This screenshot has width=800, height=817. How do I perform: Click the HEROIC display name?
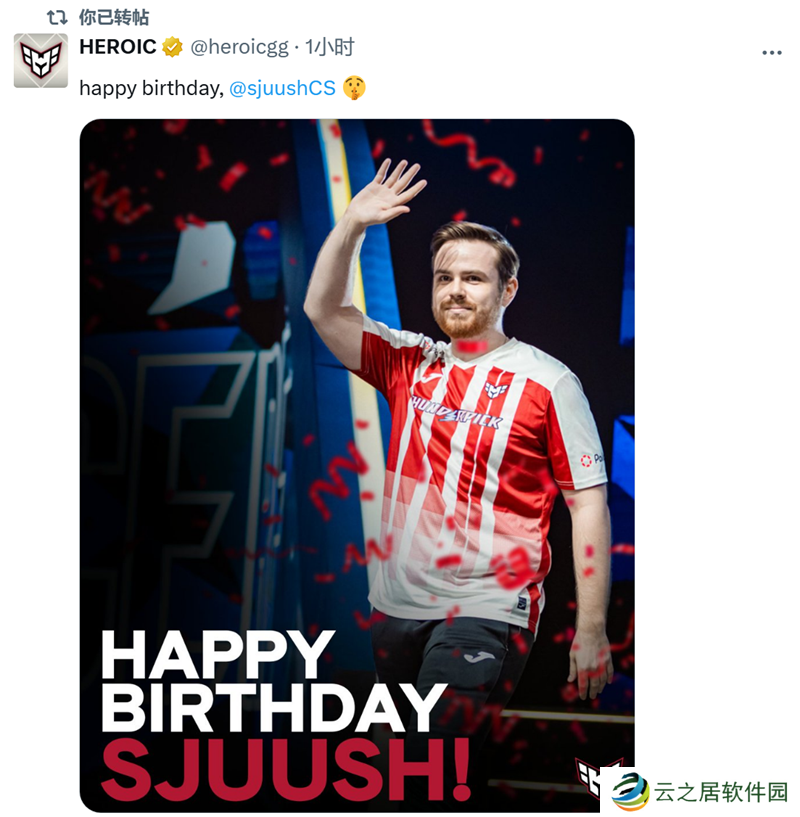pyautogui.click(x=118, y=47)
